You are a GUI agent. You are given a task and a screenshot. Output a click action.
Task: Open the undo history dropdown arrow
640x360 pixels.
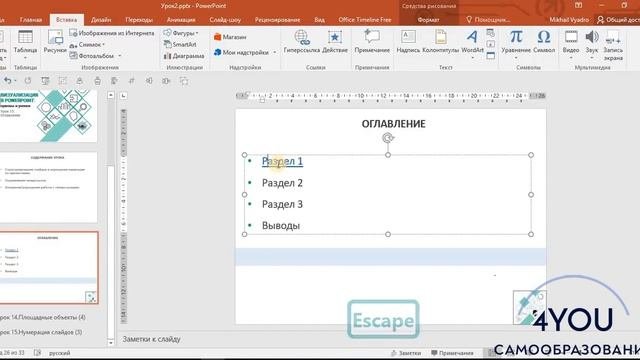coord(15,81)
